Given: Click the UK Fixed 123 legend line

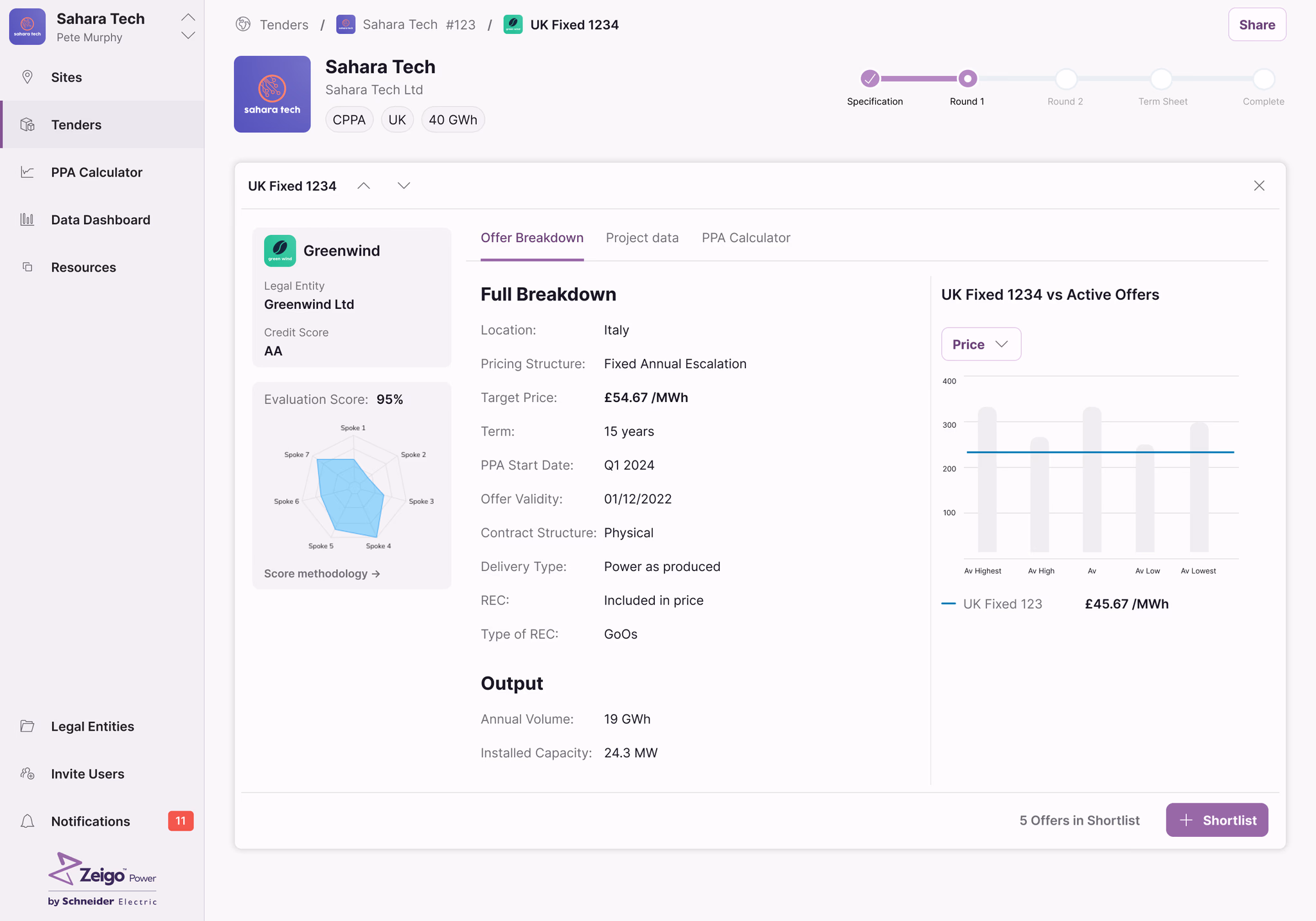Looking at the screenshot, I should click(x=948, y=604).
